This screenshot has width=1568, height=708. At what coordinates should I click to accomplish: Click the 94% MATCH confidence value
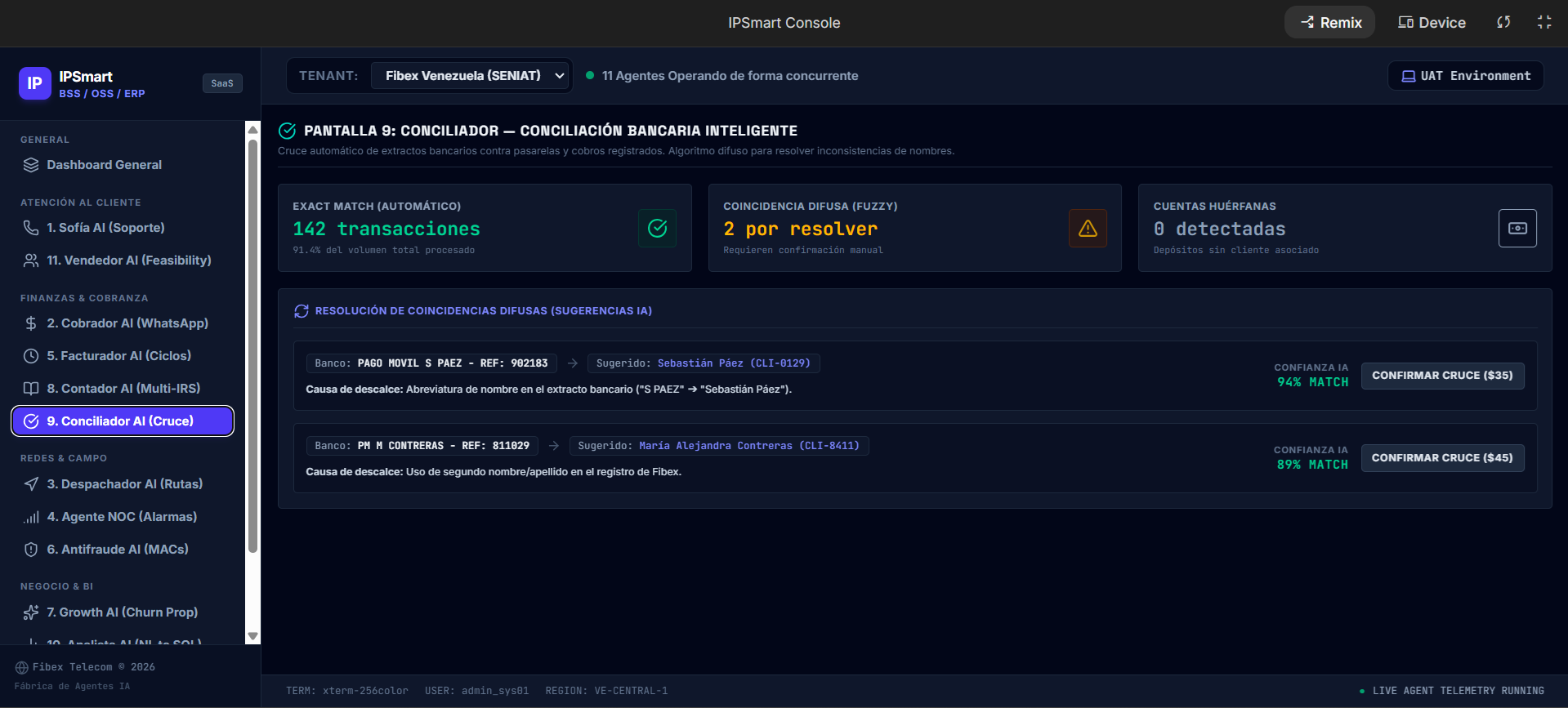[x=1313, y=382]
